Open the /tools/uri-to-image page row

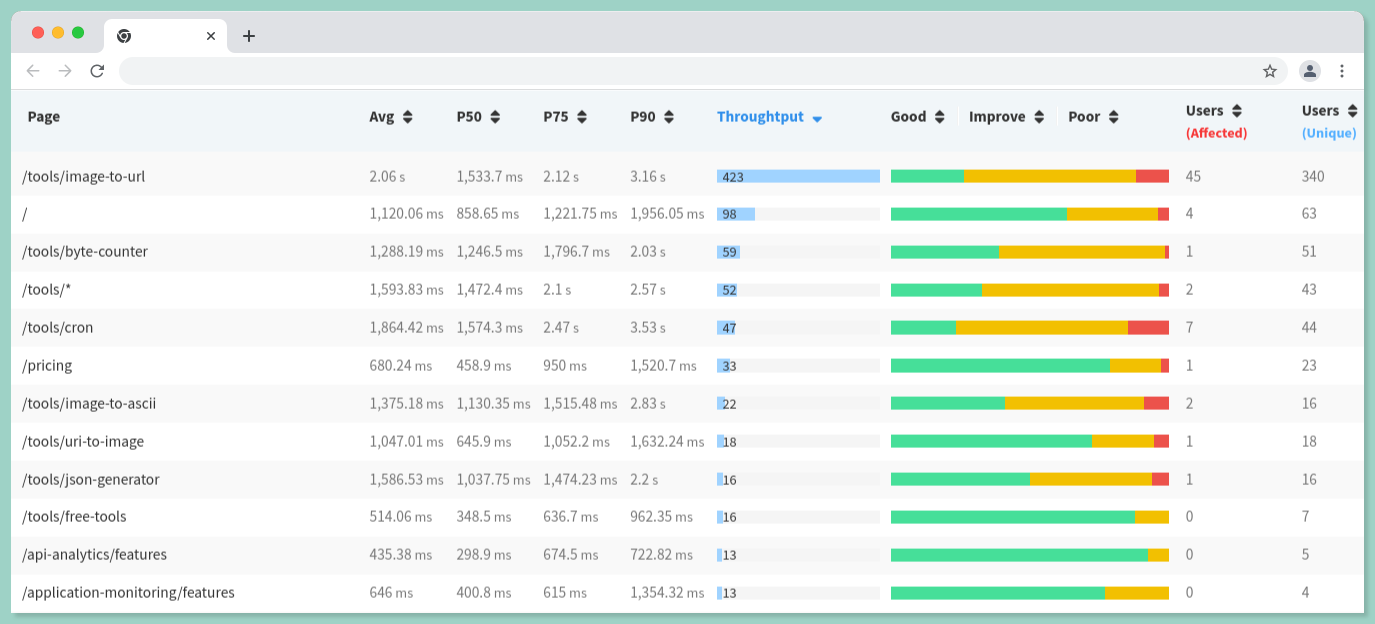point(688,442)
